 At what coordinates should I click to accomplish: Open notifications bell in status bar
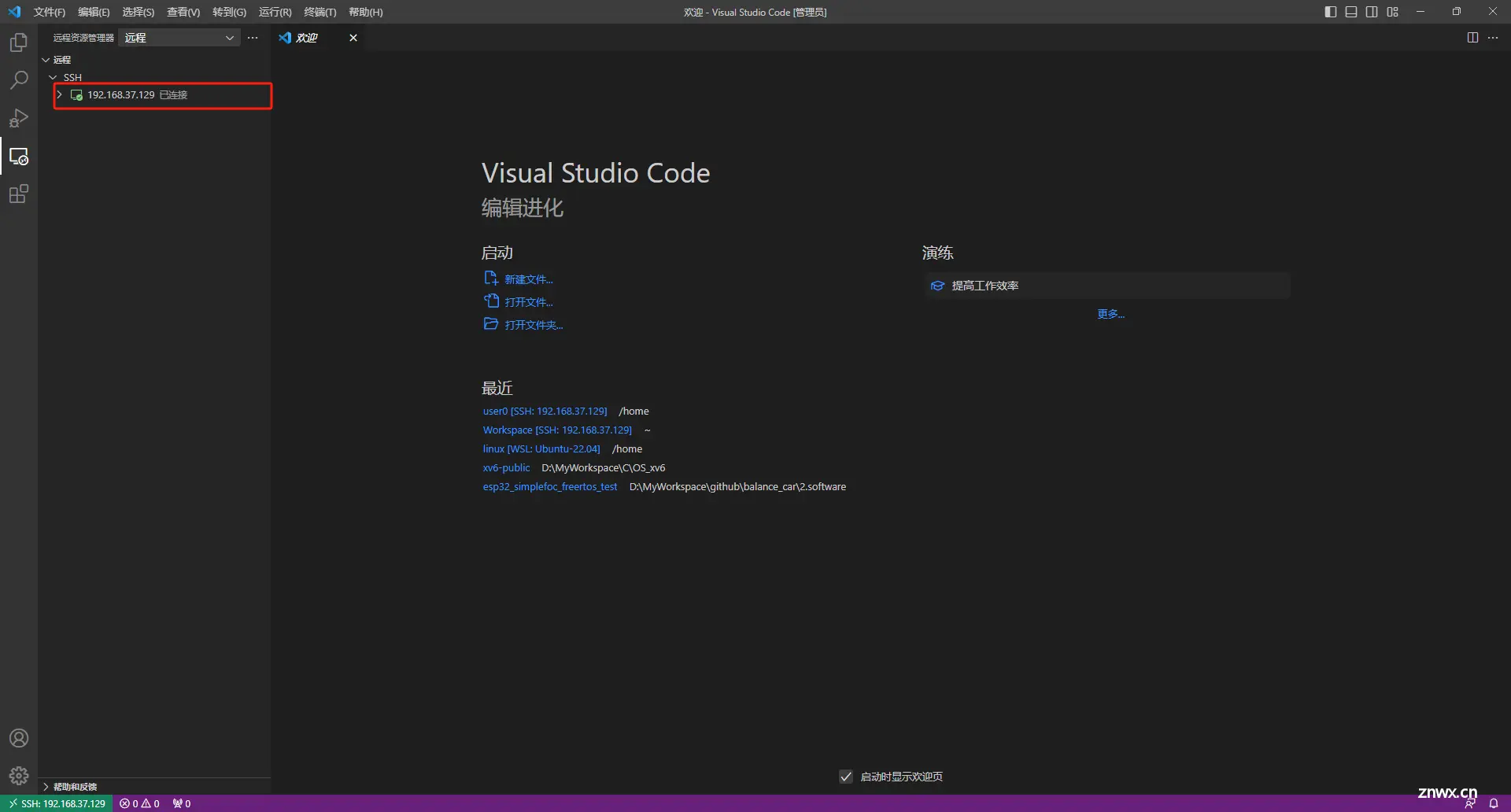pos(1494,803)
